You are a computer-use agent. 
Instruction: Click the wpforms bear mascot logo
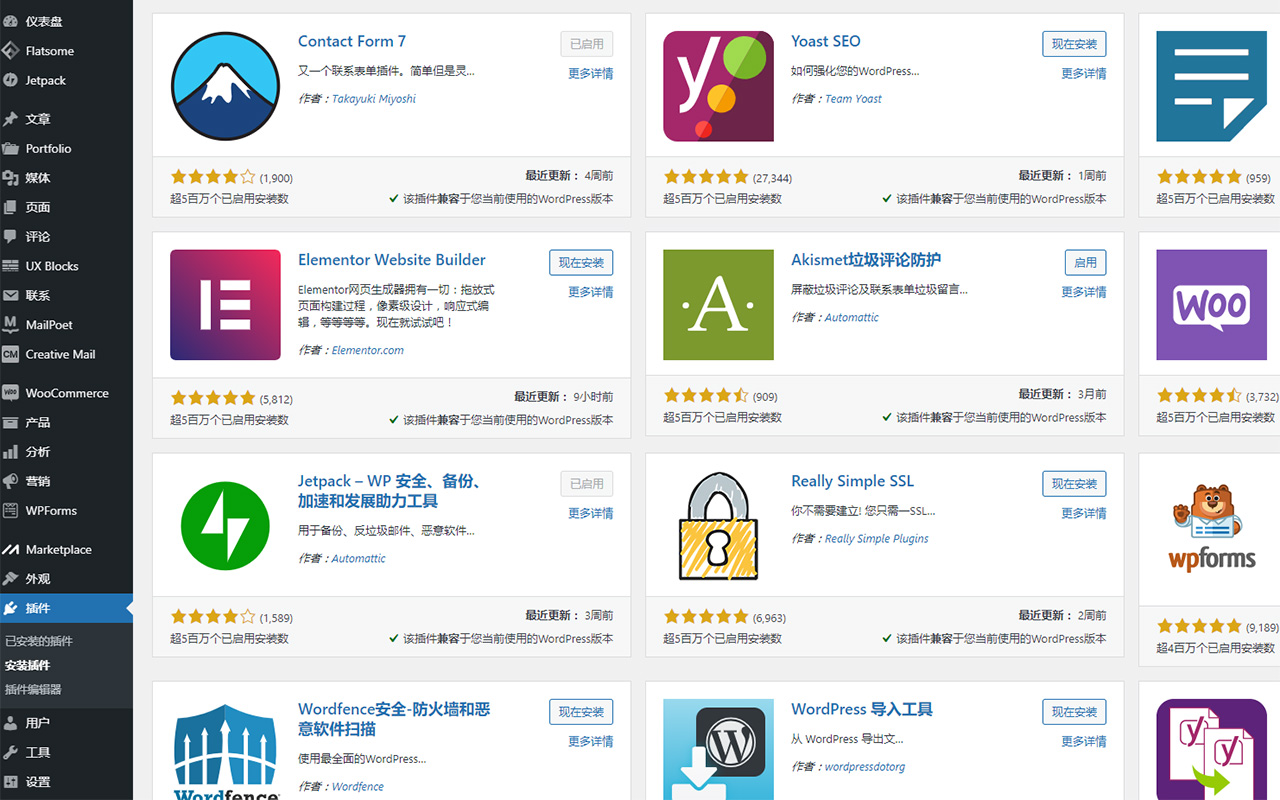pos(1211,526)
